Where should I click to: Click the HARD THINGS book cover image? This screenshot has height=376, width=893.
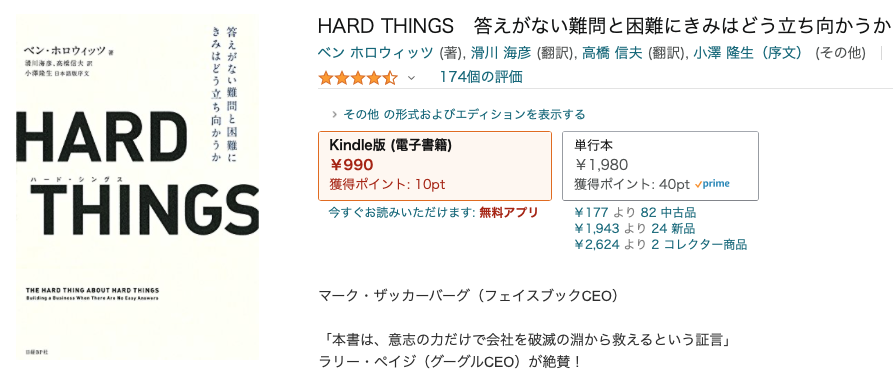137,188
